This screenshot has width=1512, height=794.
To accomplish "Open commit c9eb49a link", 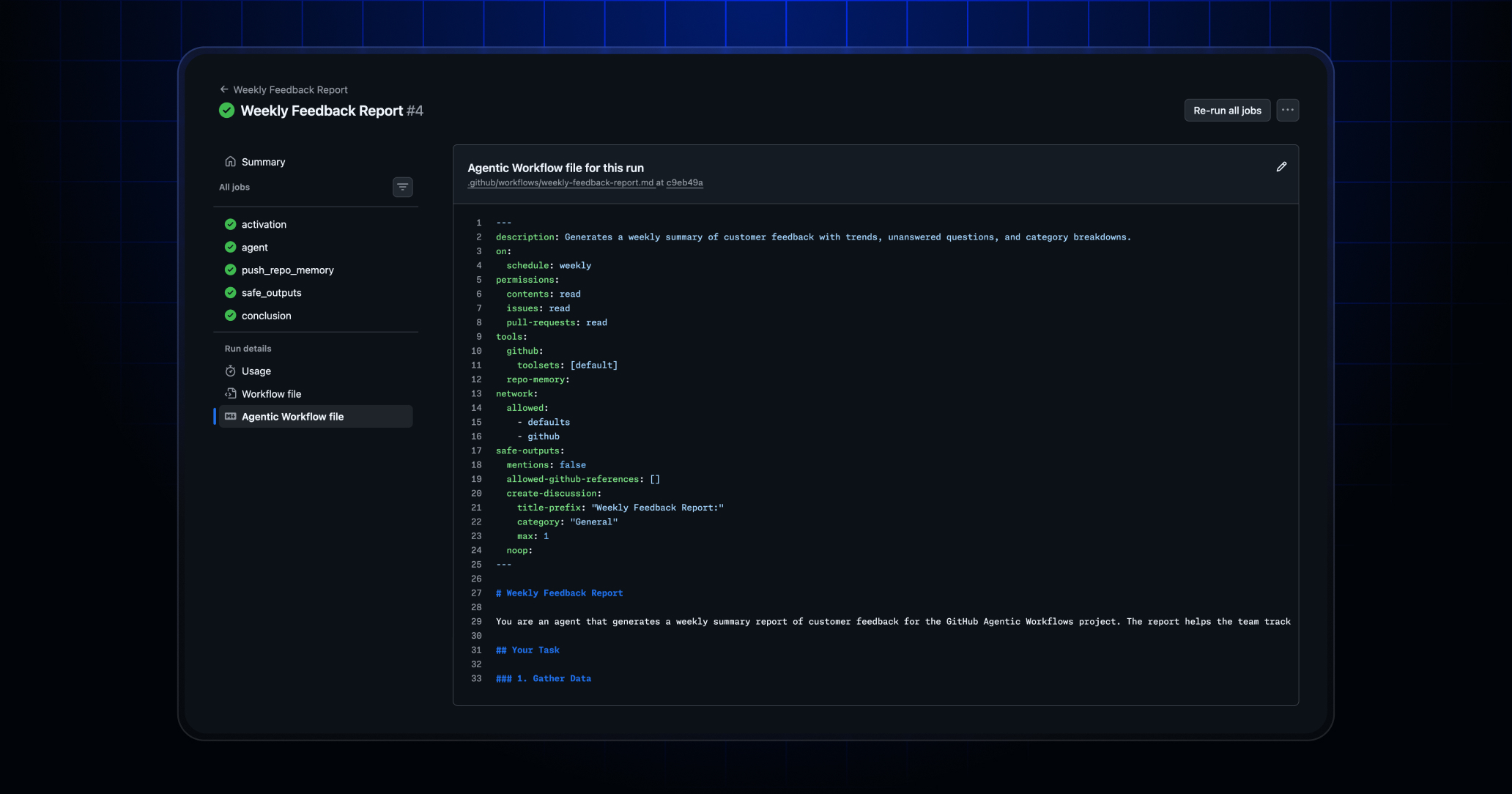I will 684,183.
